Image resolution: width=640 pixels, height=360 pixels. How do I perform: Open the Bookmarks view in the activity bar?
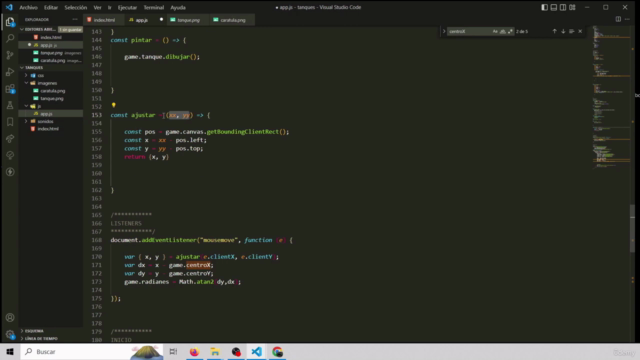pyautogui.click(x=10, y=122)
